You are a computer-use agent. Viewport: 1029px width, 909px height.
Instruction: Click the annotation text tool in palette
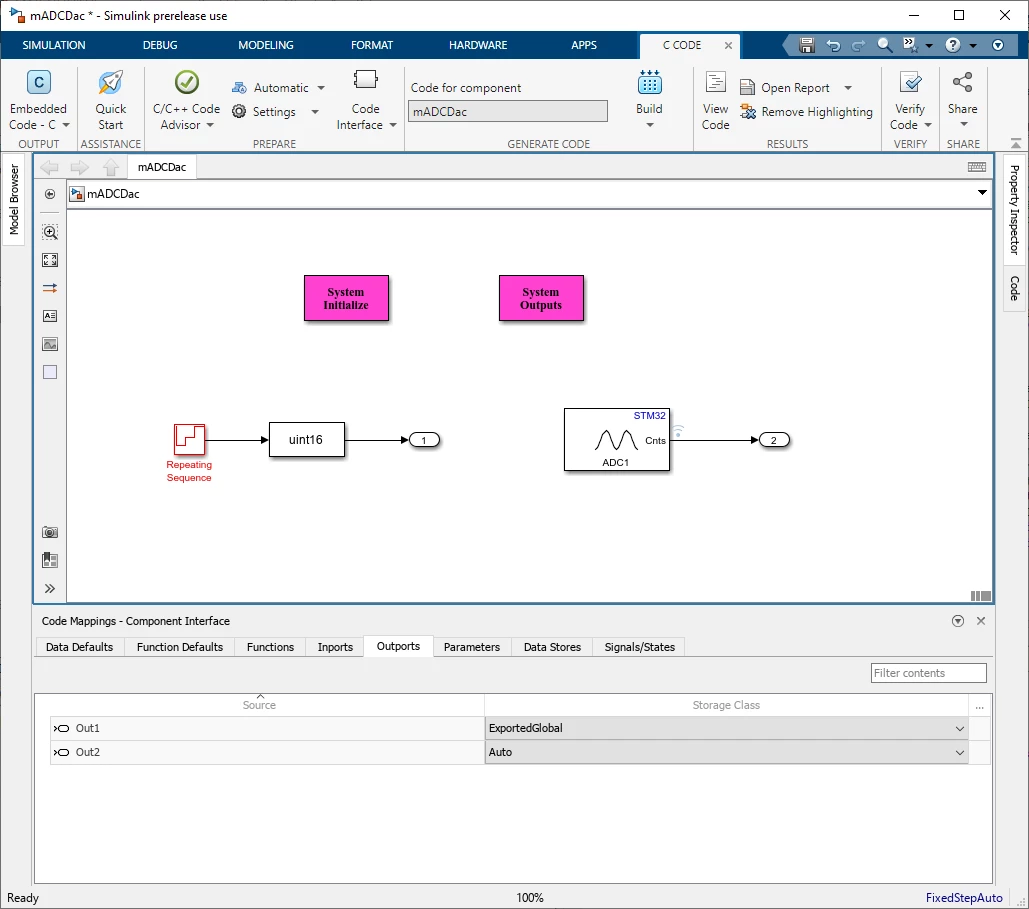click(50, 316)
